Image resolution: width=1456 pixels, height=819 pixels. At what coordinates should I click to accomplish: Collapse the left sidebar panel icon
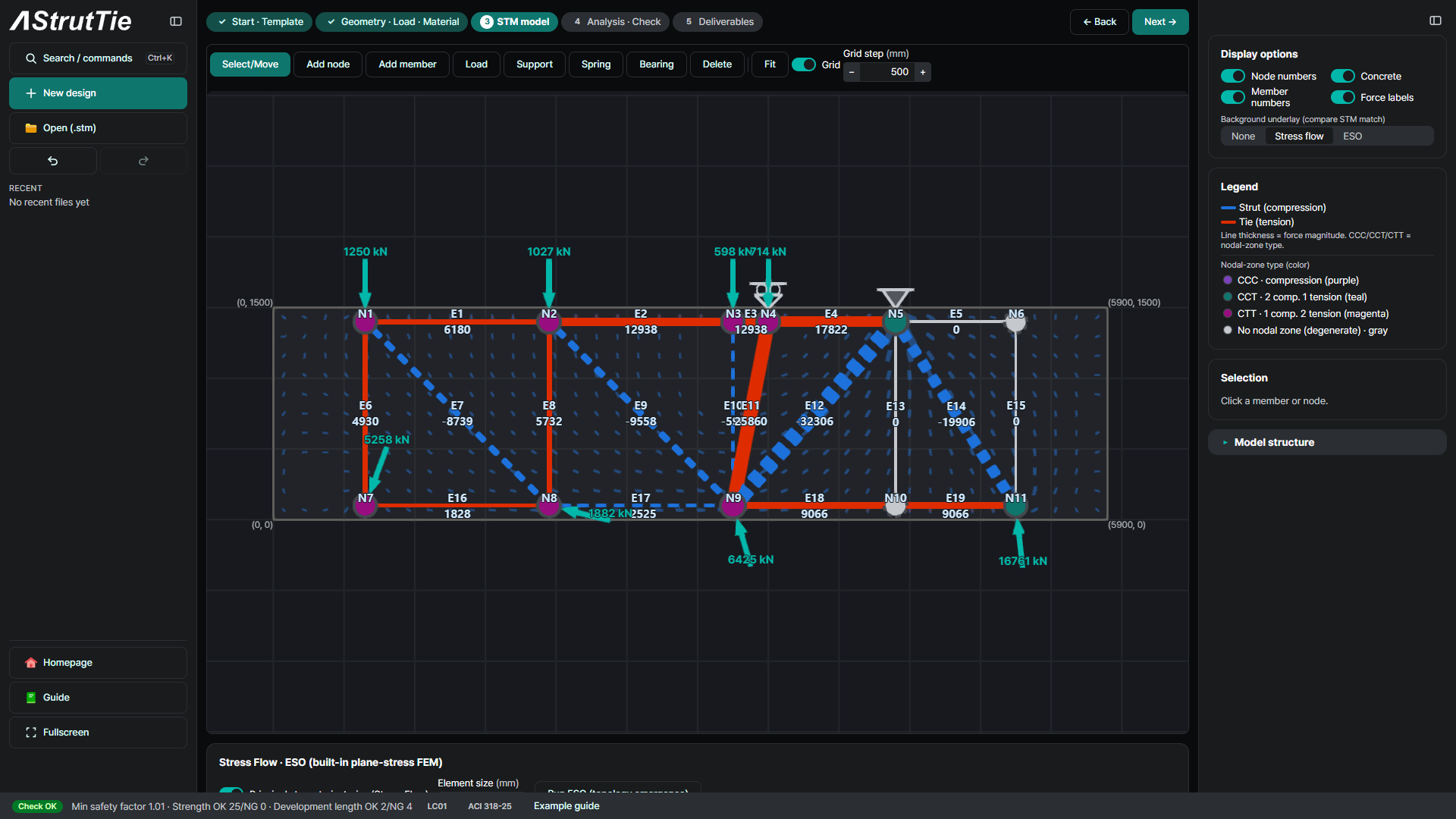176,21
